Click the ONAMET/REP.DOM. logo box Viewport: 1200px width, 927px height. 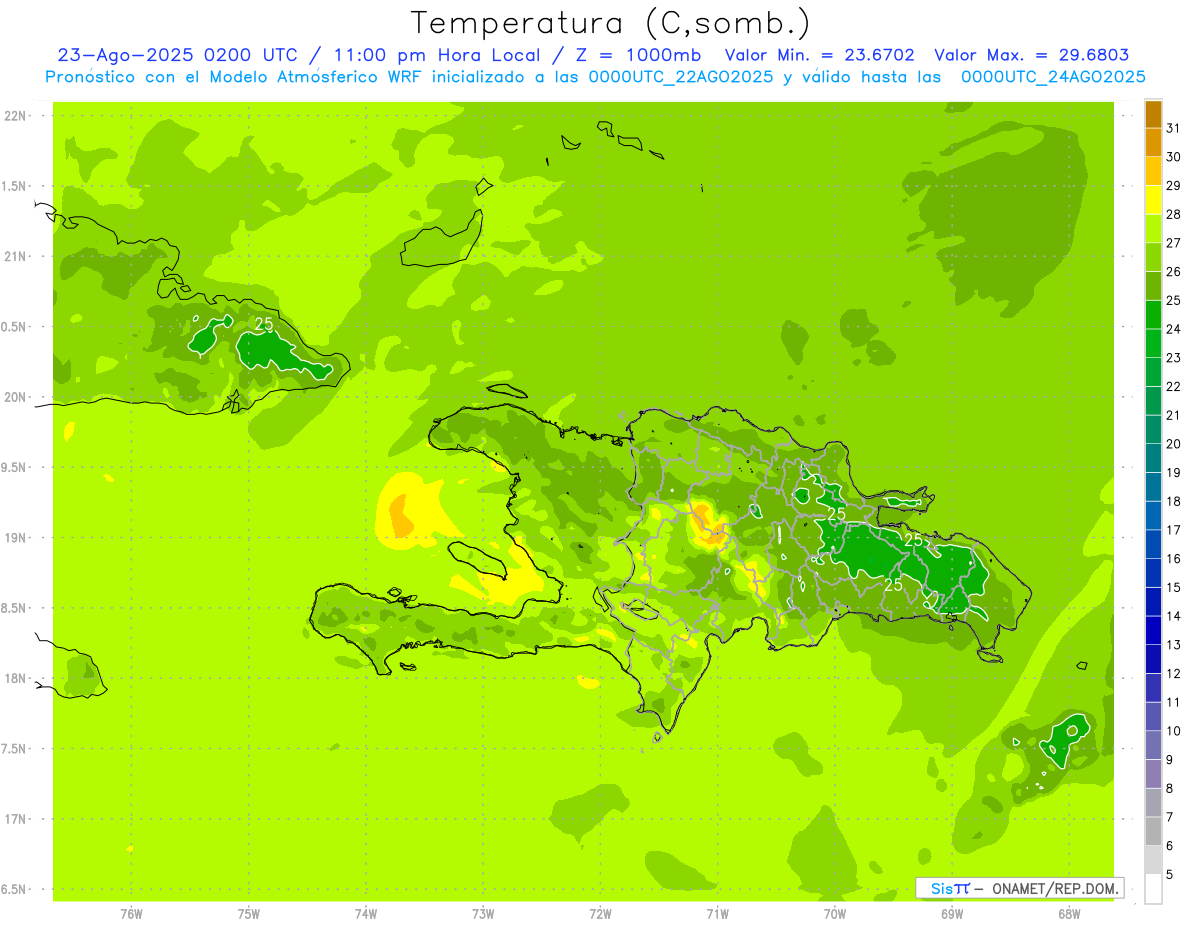(x=1019, y=888)
